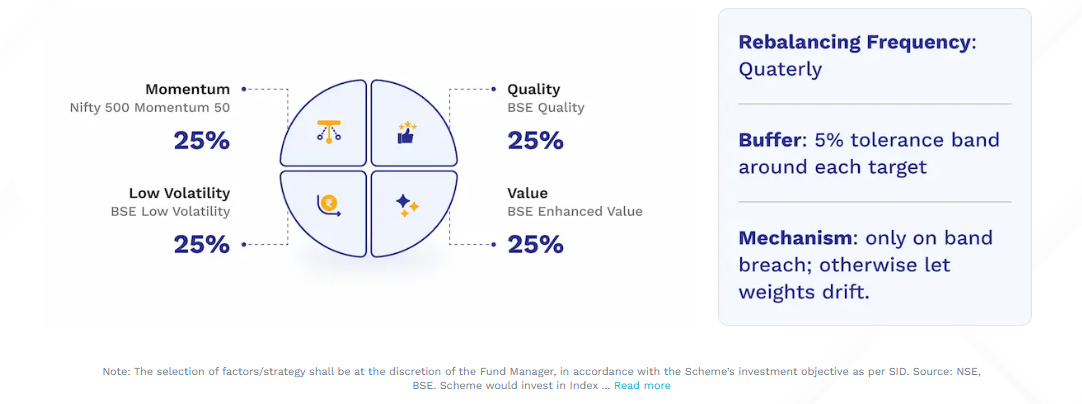Select the Momentum heading label
This screenshot has width=1082, height=404.
tap(187, 89)
